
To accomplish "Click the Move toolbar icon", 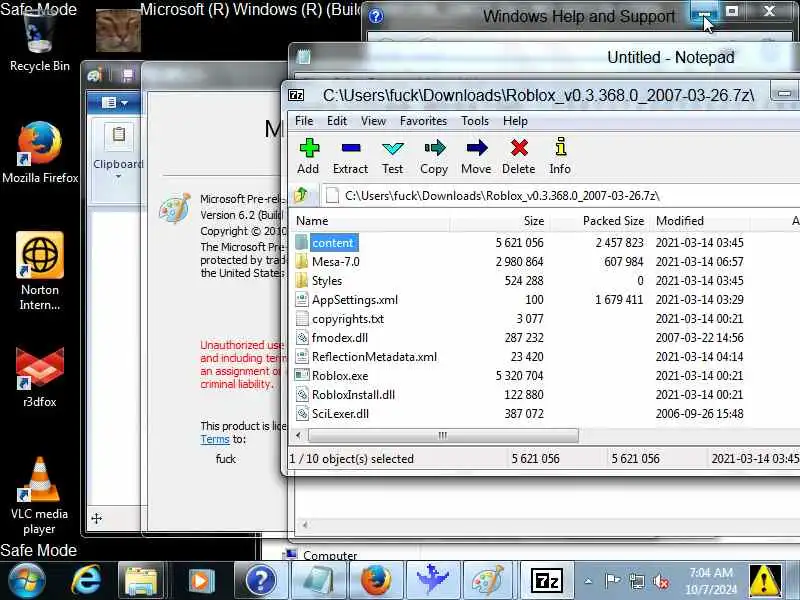I will tap(477, 156).
